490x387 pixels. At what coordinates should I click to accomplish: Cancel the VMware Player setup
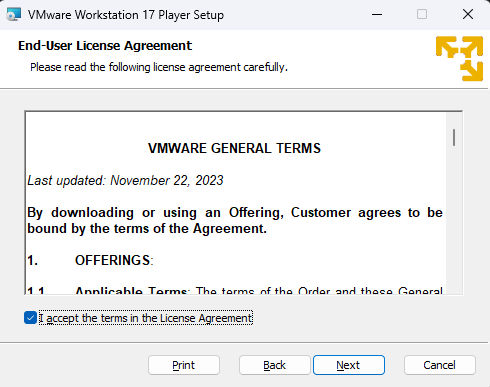tap(439, 365)
